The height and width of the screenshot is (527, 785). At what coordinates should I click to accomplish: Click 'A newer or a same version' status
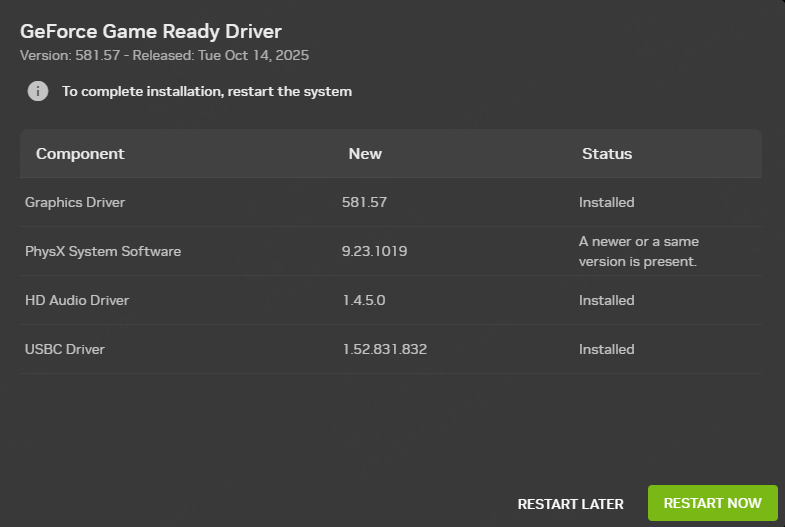click(x=638, y=251)
